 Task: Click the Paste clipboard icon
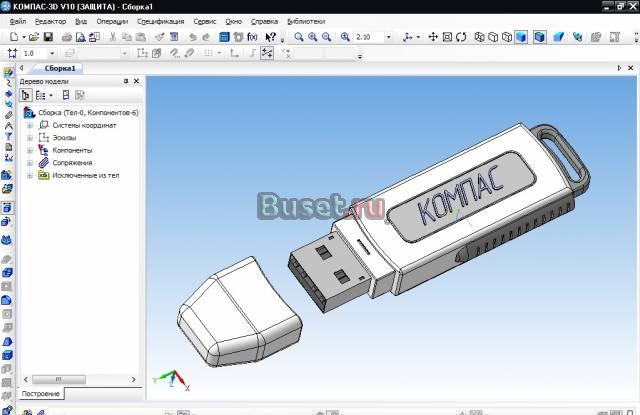140,37
